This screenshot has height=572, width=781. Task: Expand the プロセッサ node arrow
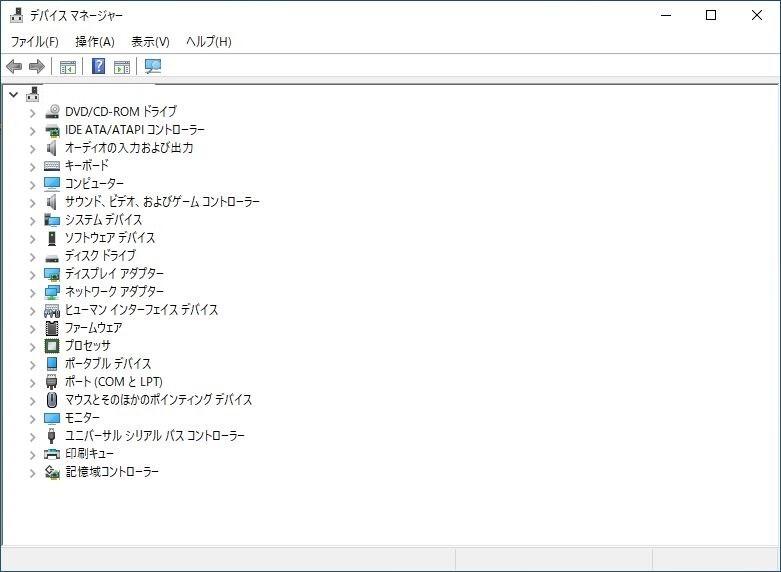point(32,347)
